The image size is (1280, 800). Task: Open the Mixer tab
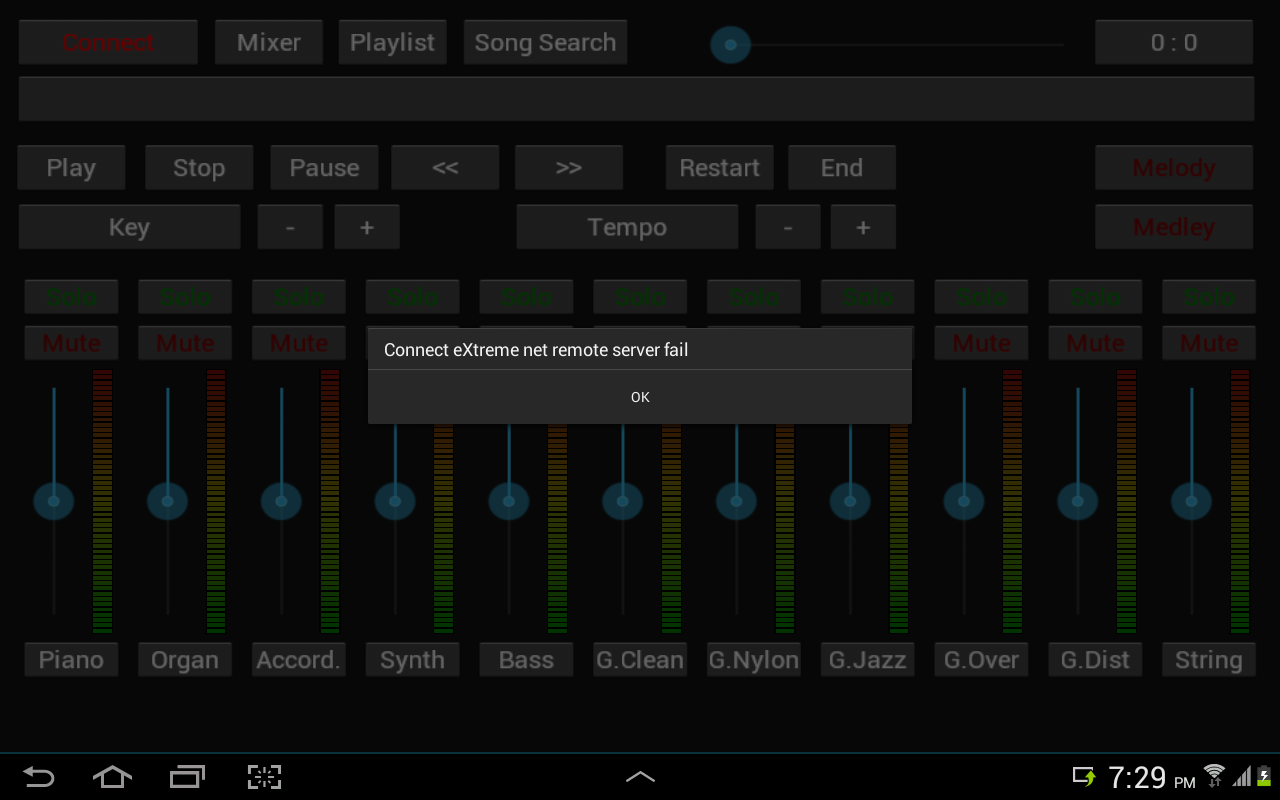pos(269,42)
